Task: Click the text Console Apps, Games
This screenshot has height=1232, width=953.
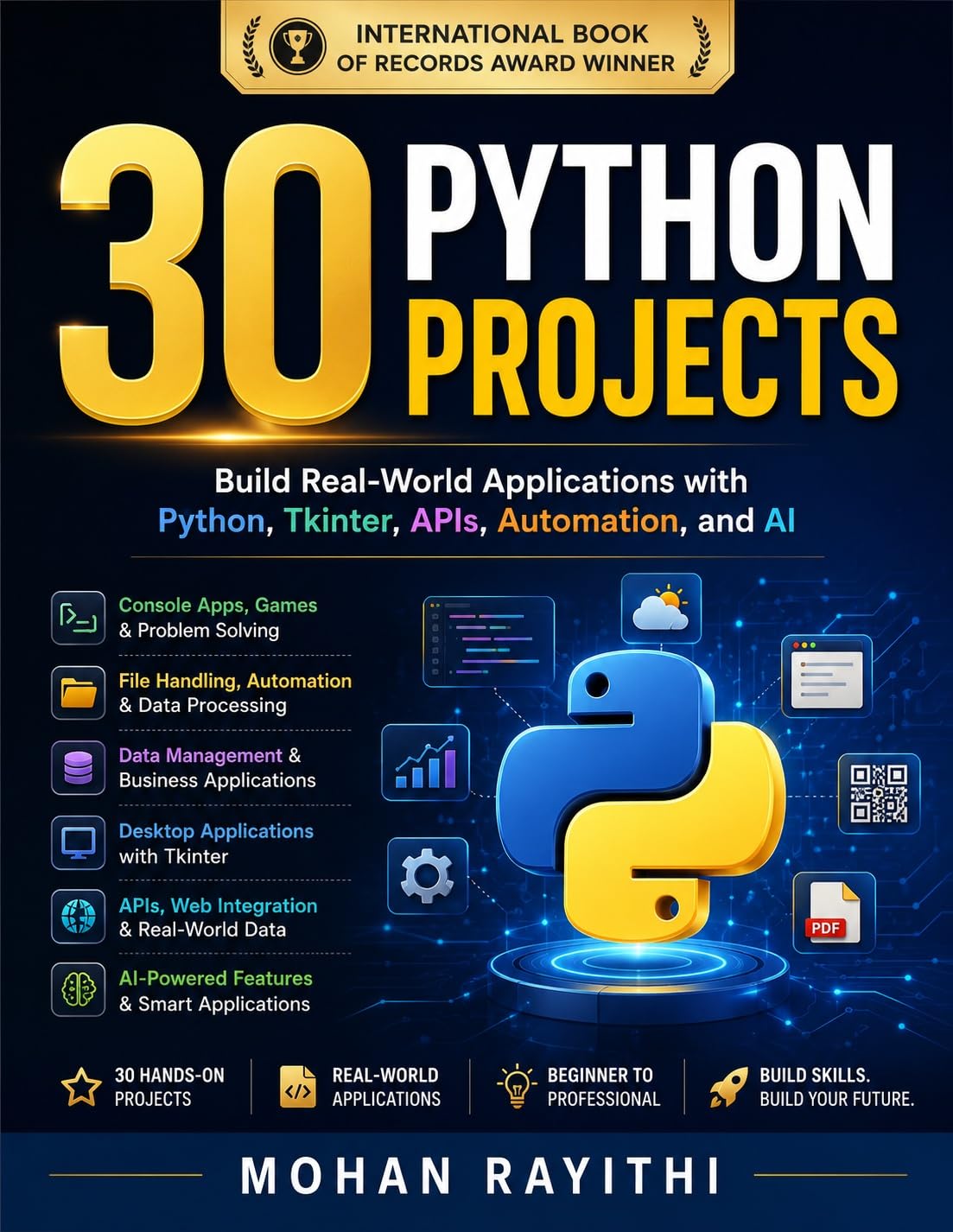Action: click(218, 605)
